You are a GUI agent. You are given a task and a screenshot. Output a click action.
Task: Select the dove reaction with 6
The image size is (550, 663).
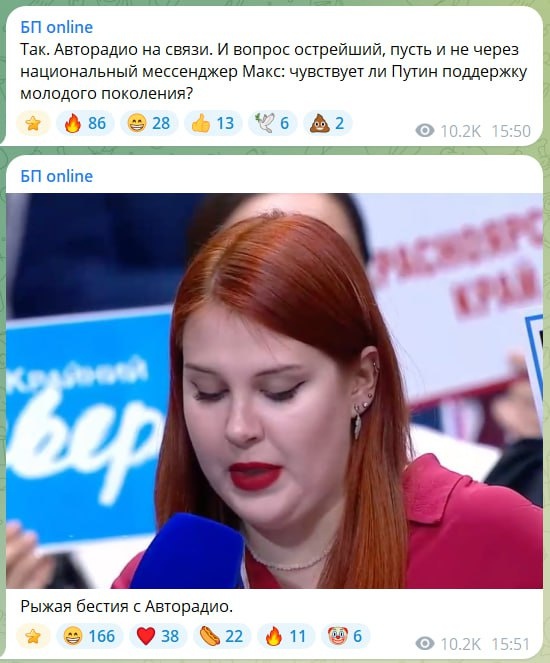272,123
